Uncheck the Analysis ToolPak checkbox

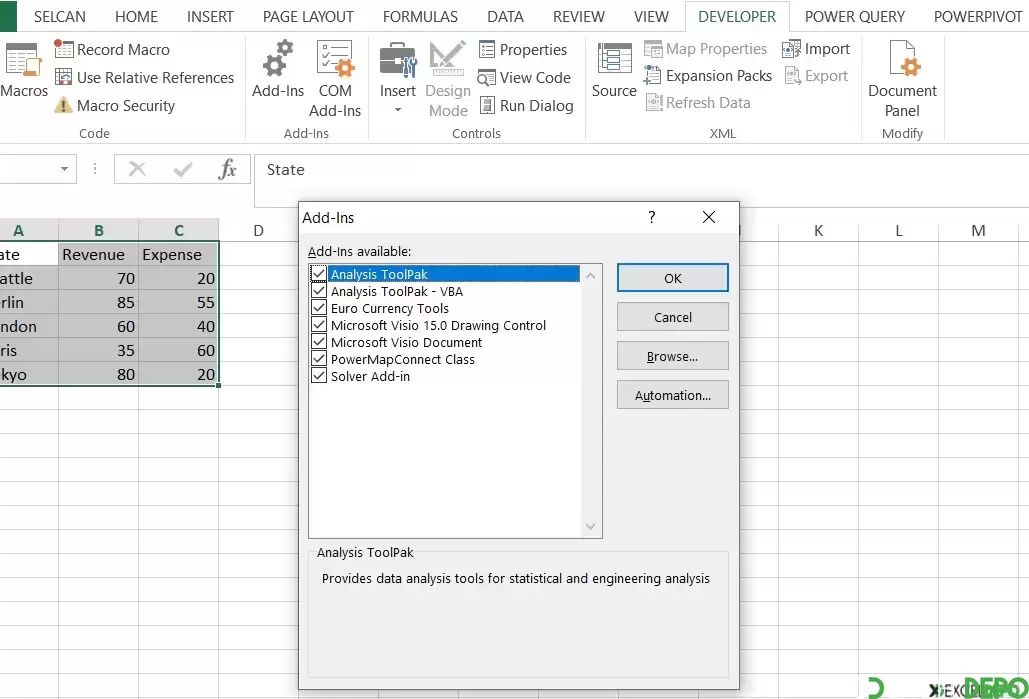click(319, 273)
